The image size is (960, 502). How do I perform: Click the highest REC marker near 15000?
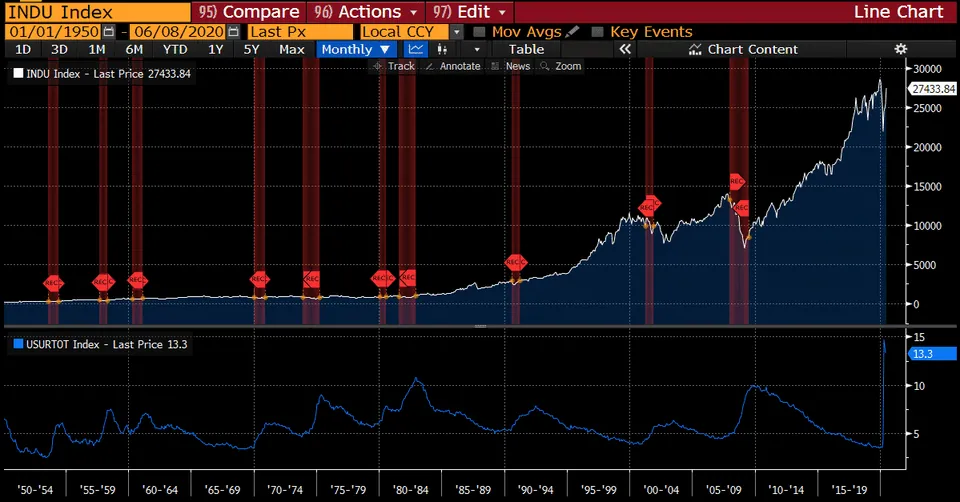[x=737, y=181]
